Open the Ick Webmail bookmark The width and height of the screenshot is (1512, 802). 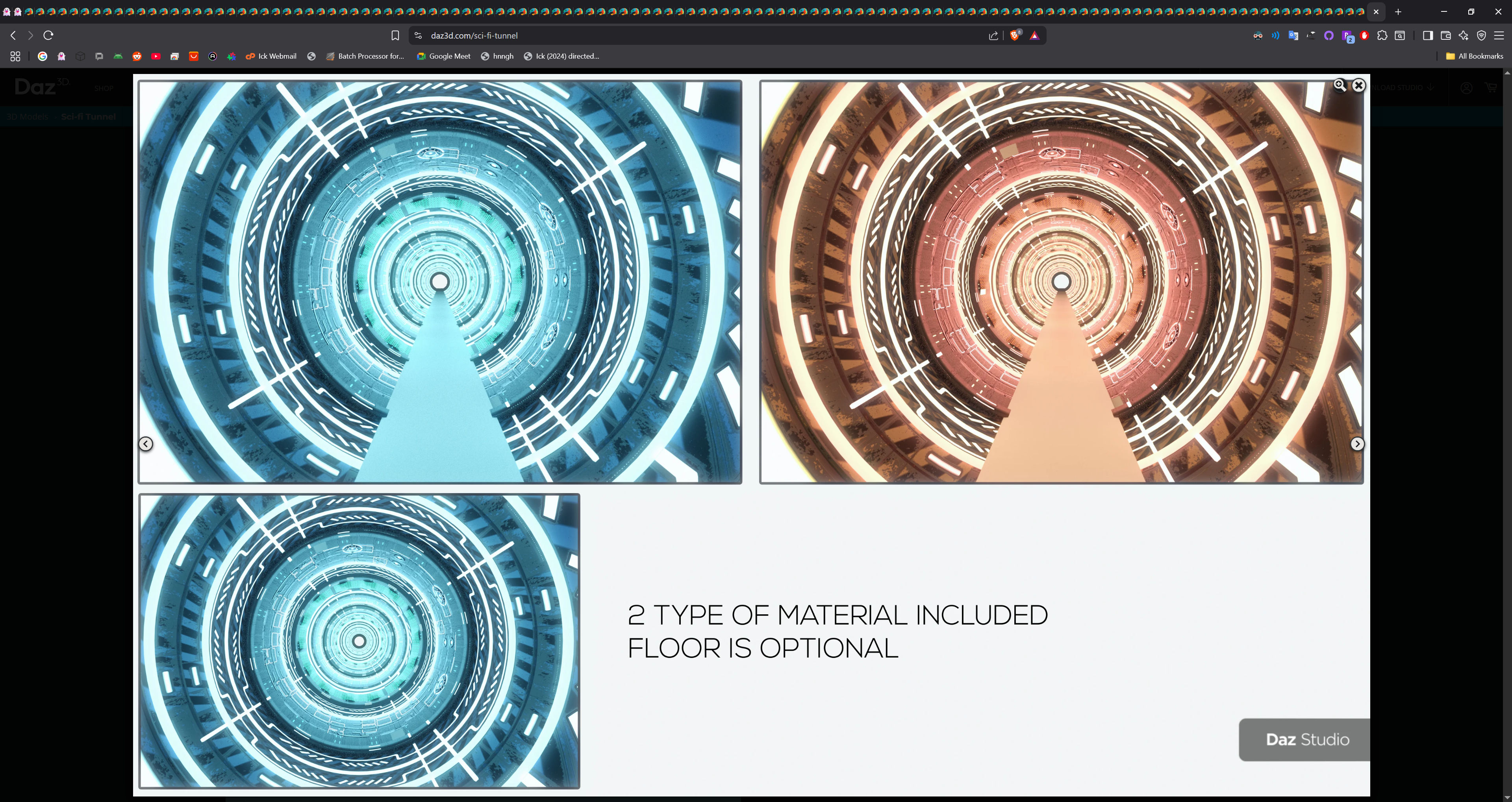pos(271,56)
